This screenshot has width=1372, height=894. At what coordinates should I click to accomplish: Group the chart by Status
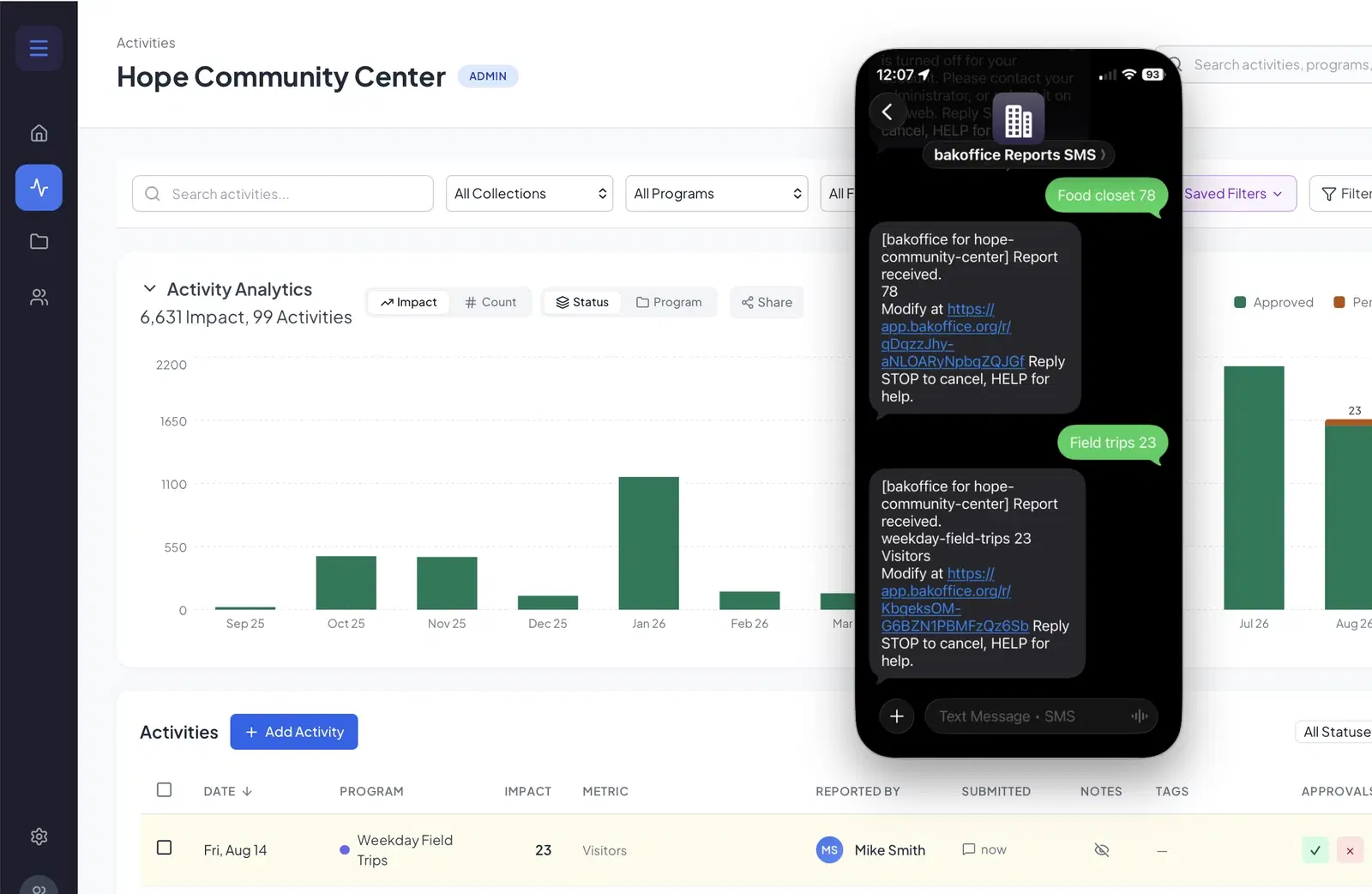[582, 302]
